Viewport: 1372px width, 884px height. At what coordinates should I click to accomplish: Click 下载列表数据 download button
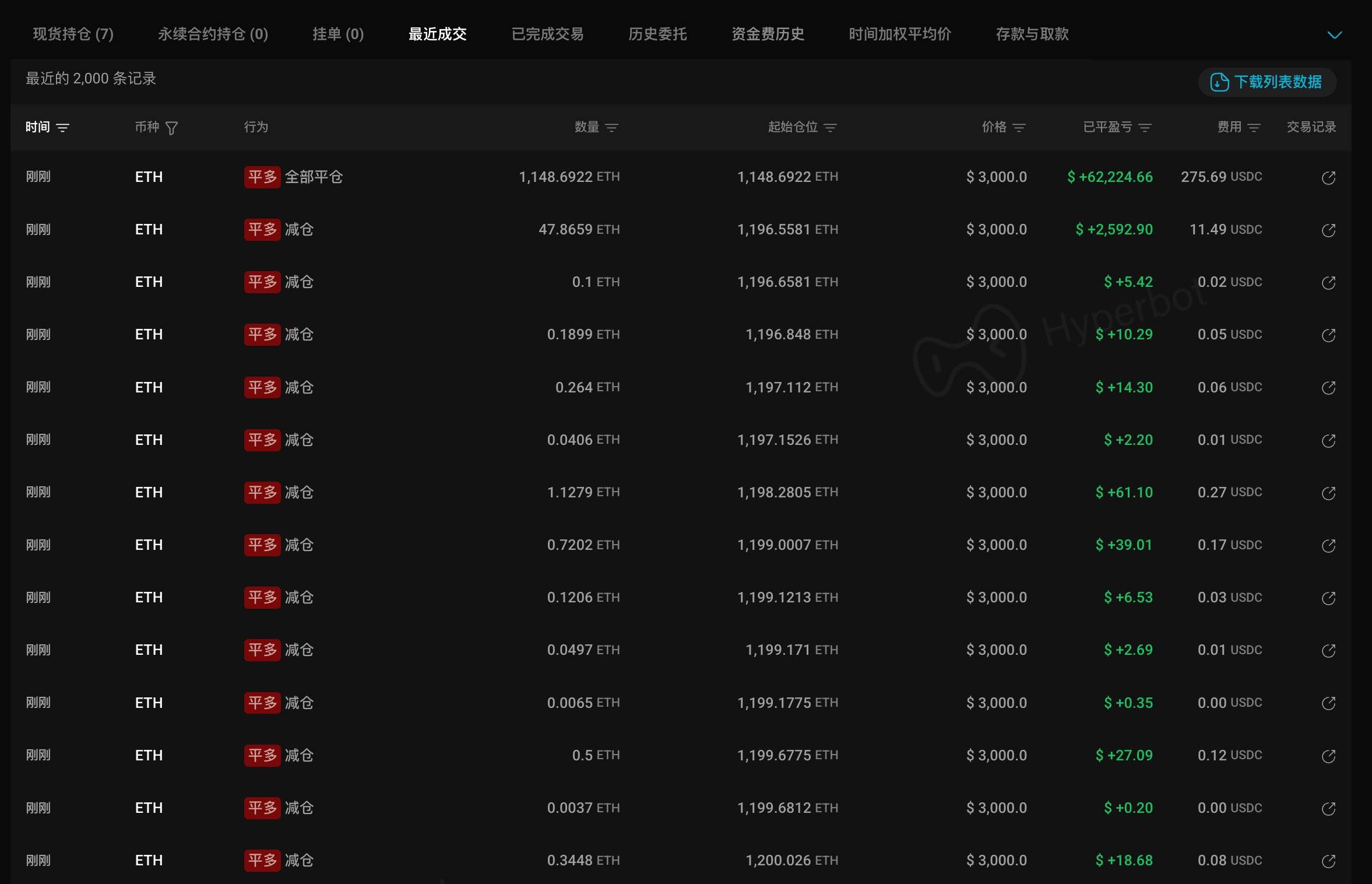click(x=1267, y=82)
